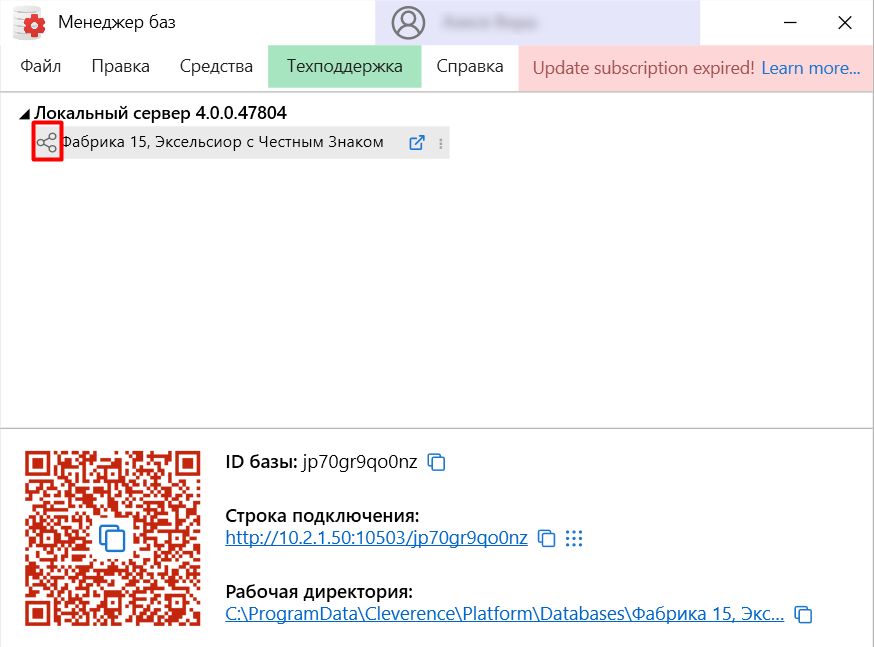The height and width of the screenshot is (647, 874).
Task: Open the Правка menu
Action: (120, 67)
